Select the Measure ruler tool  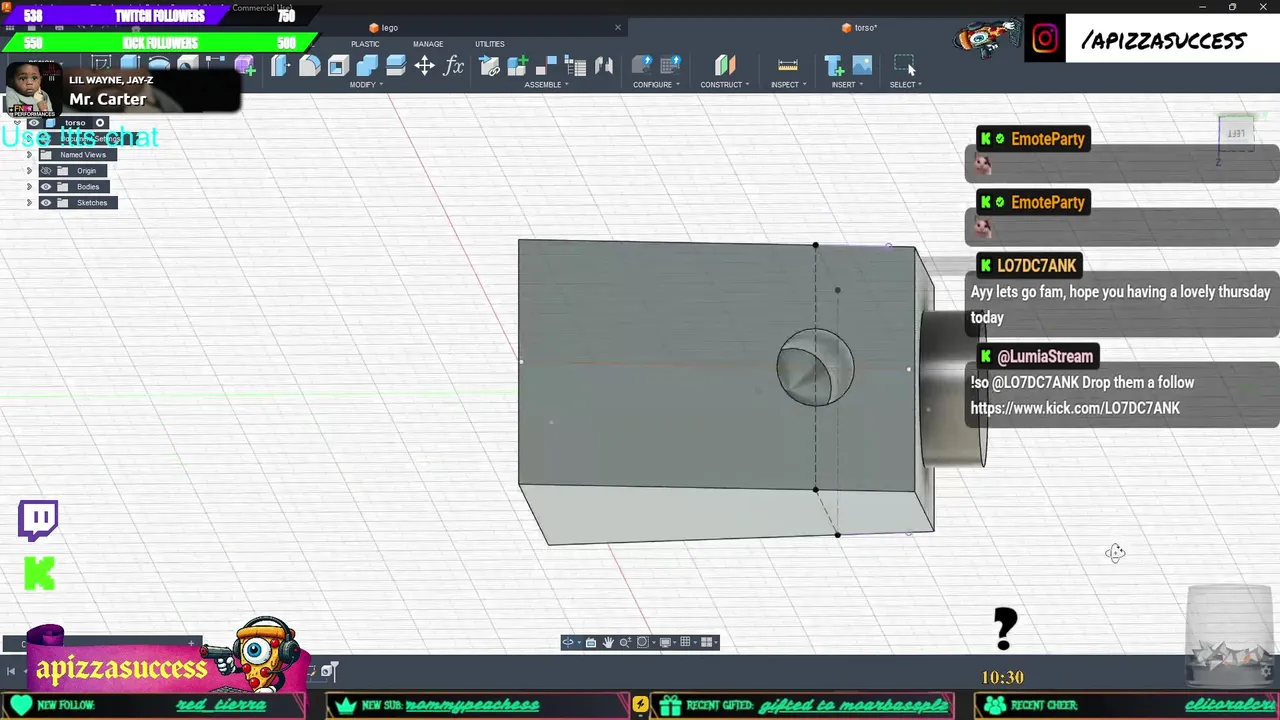(x=788, y=66)
